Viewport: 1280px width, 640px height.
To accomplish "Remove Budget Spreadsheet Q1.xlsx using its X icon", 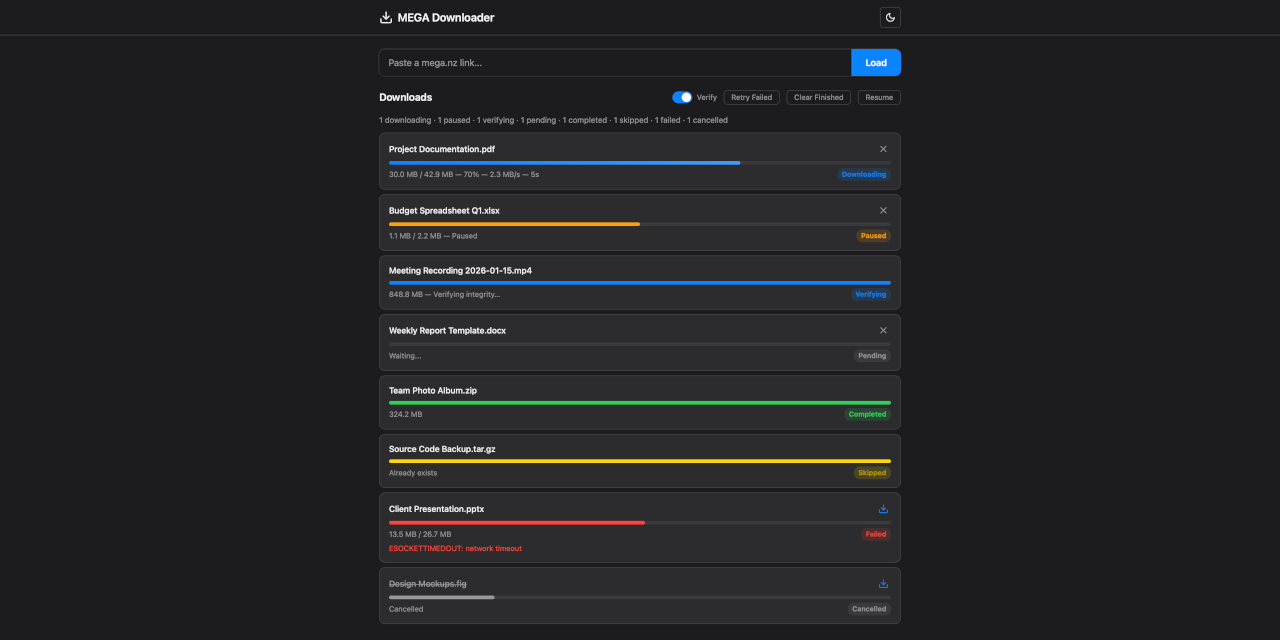I will pos(883,210).
